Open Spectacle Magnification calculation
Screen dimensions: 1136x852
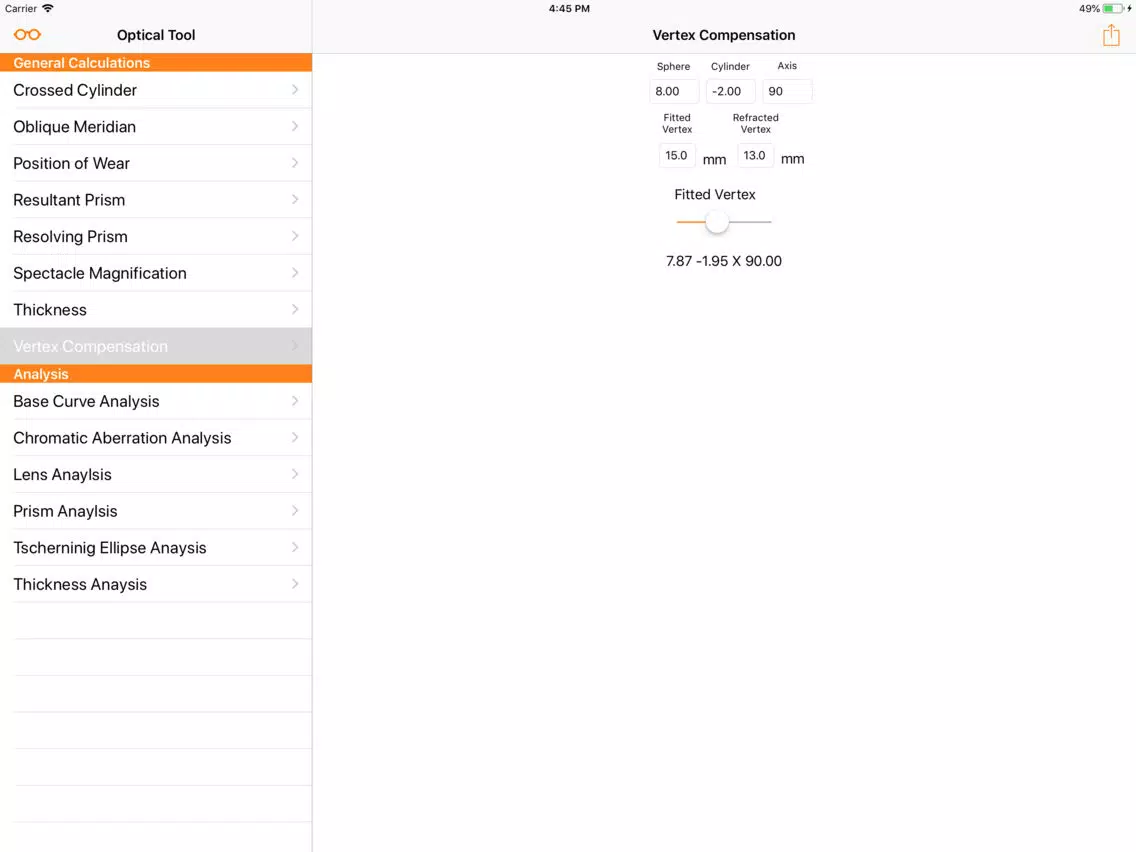[x=156, y=273]
